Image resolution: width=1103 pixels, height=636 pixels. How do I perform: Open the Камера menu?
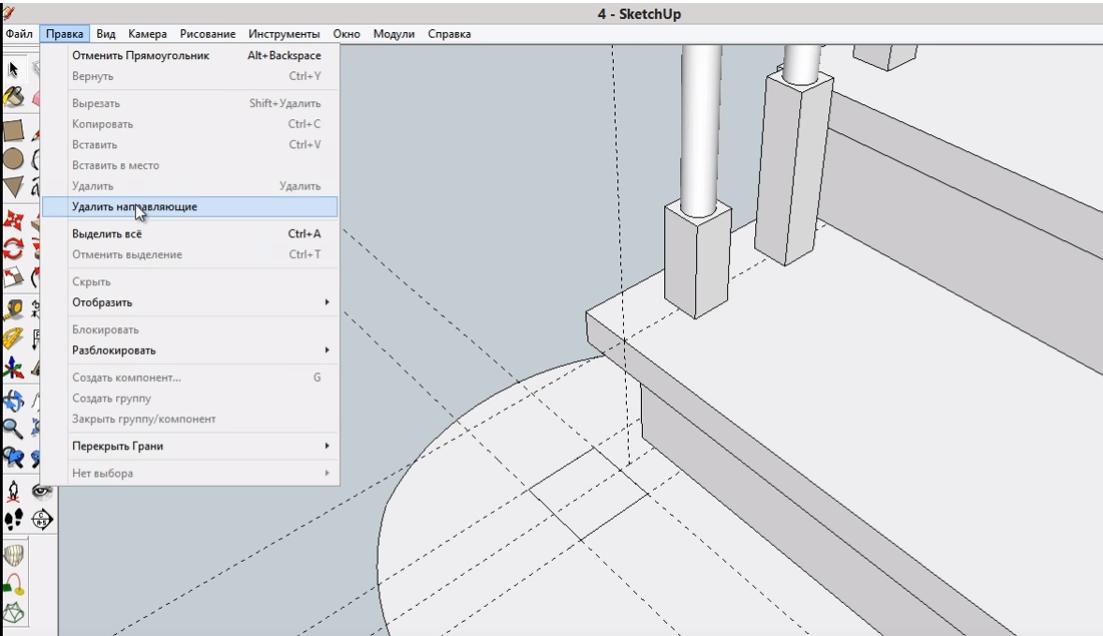(147, 34)
